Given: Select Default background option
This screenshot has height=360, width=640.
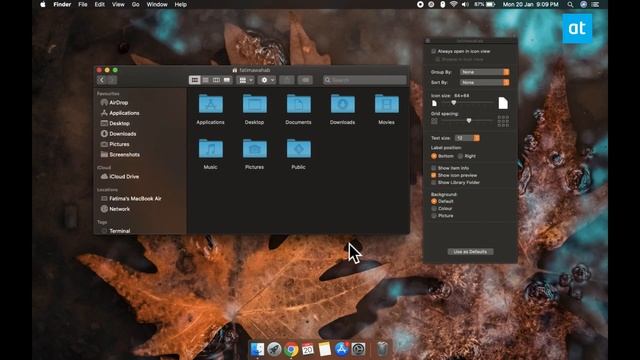Looking at the screenshot, I should point(434,201).
